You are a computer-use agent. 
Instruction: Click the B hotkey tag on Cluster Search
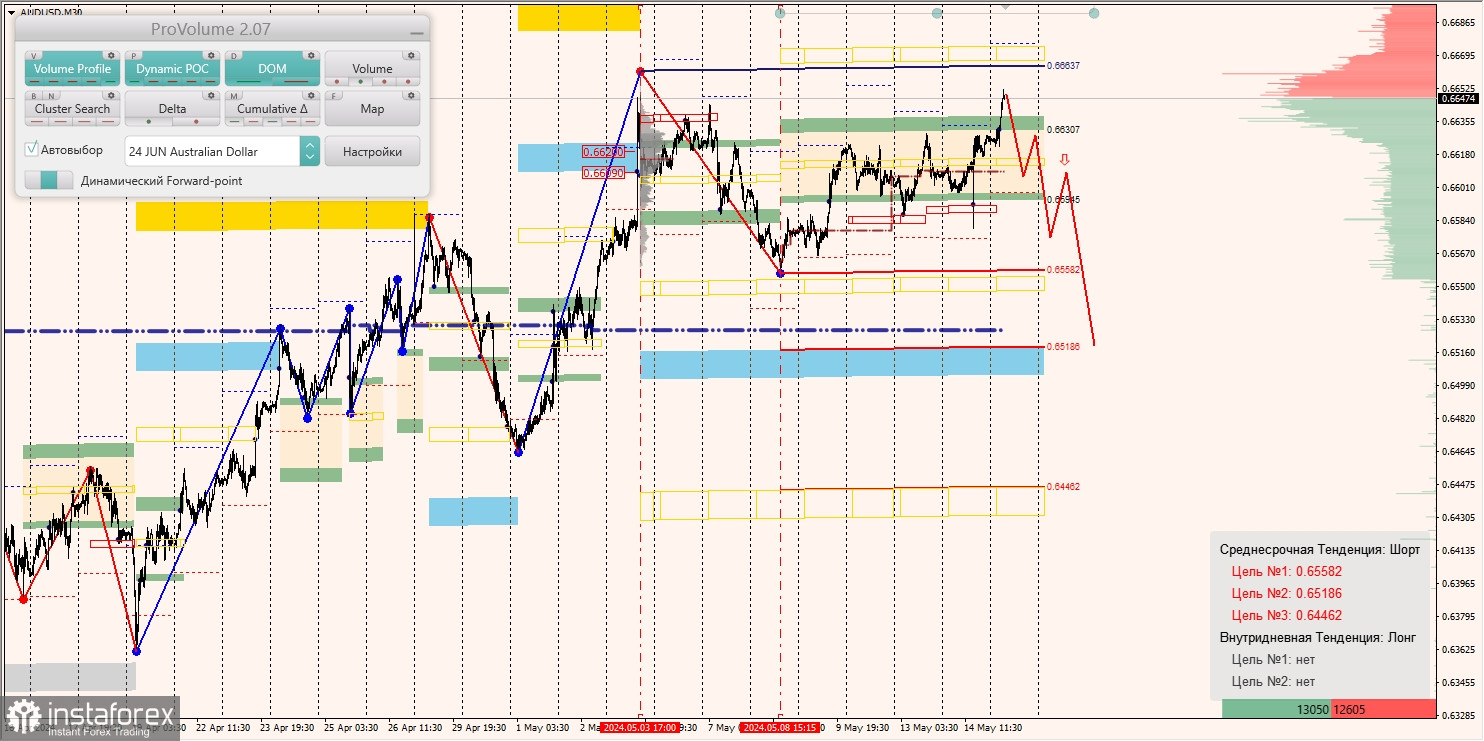(34, 96)
